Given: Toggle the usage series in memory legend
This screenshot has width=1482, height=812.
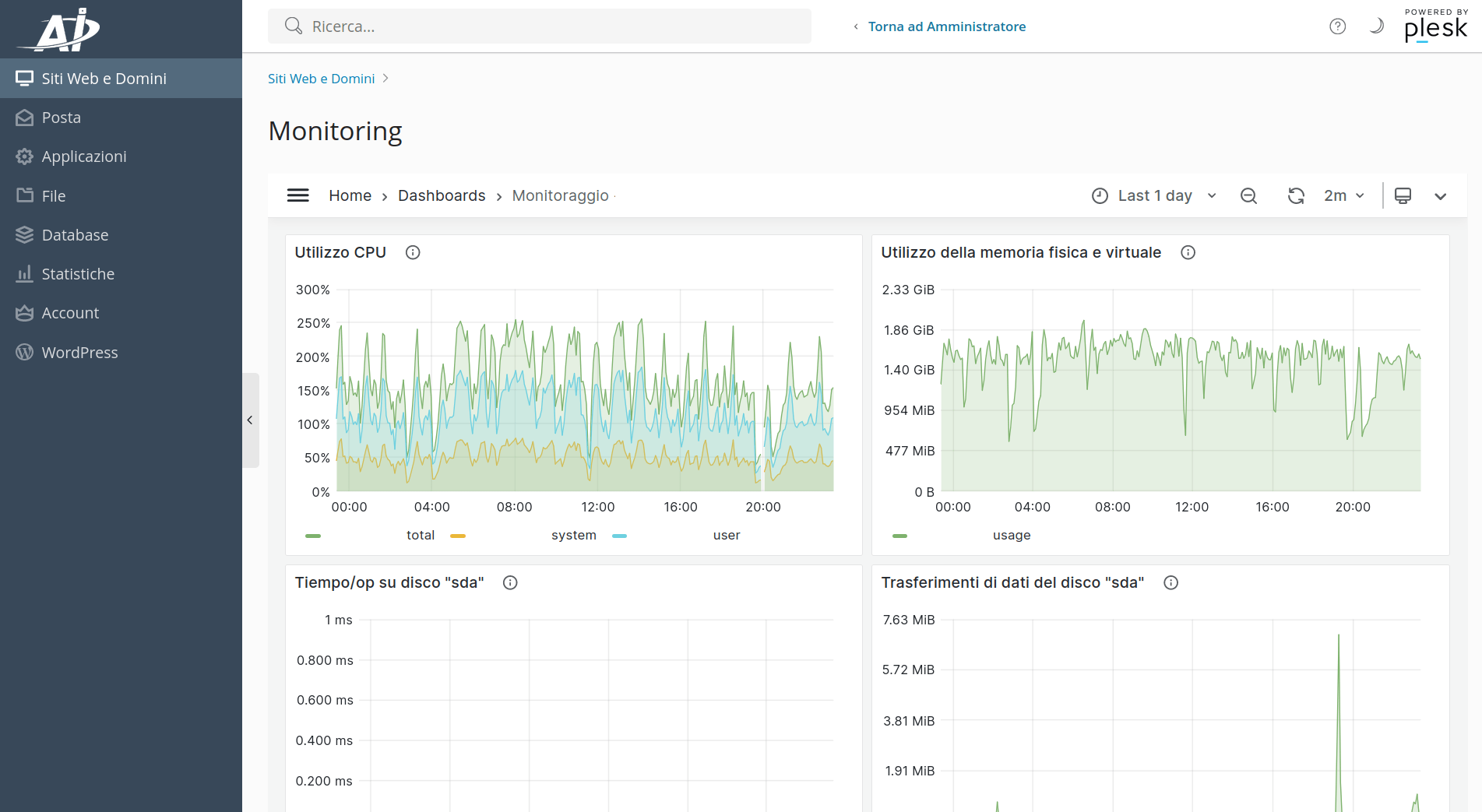Looking at the screenshot, I should click(x=1012, y=535).
